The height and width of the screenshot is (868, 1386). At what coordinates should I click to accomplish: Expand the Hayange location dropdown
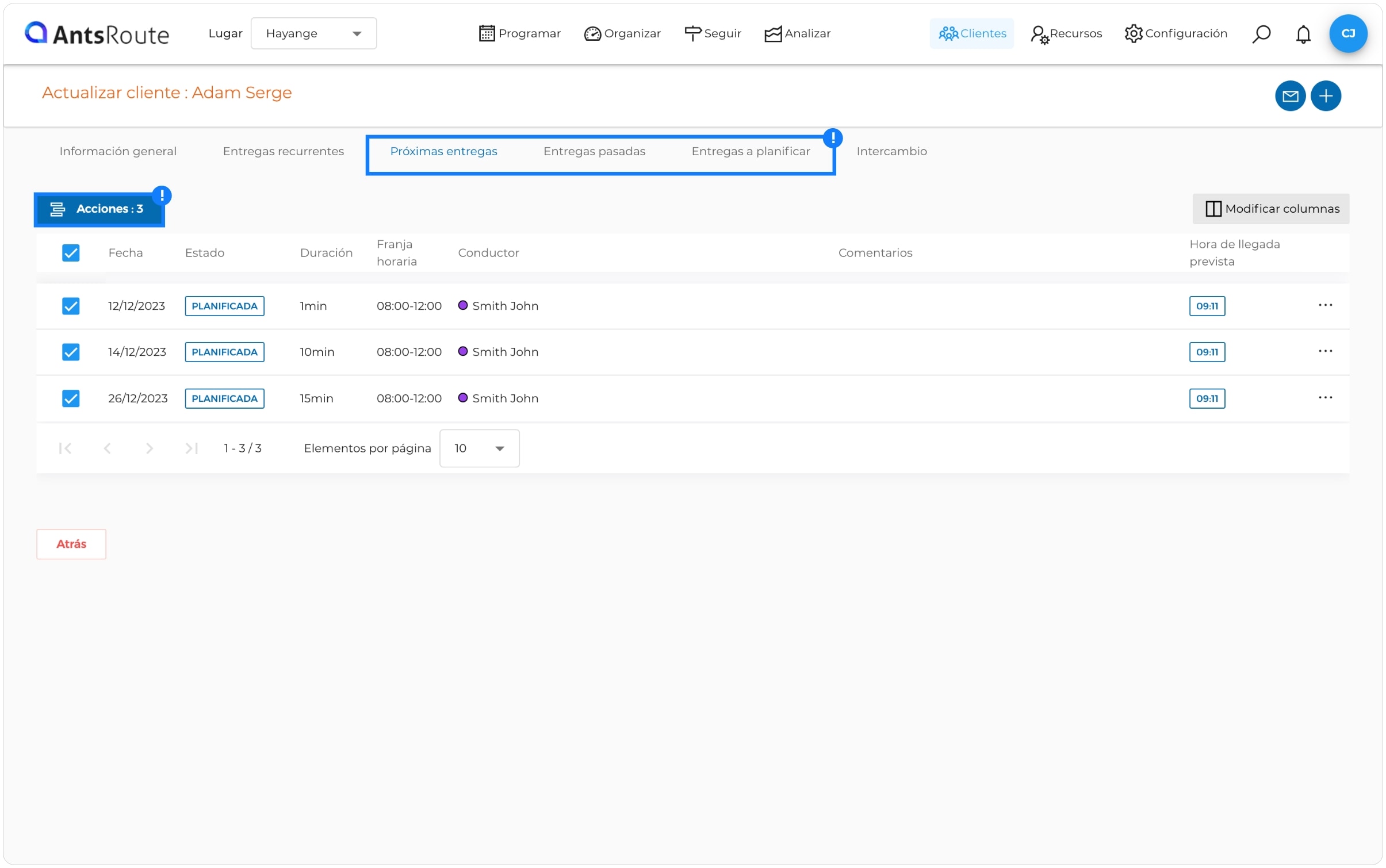pyautogui.click(x=313, y=33)
